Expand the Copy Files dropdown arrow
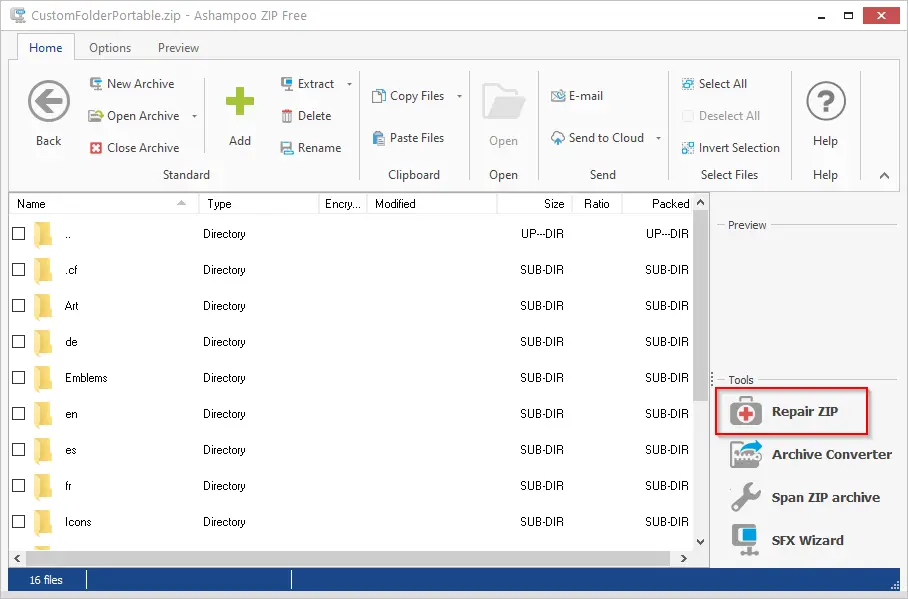 [x=459, y=96]
